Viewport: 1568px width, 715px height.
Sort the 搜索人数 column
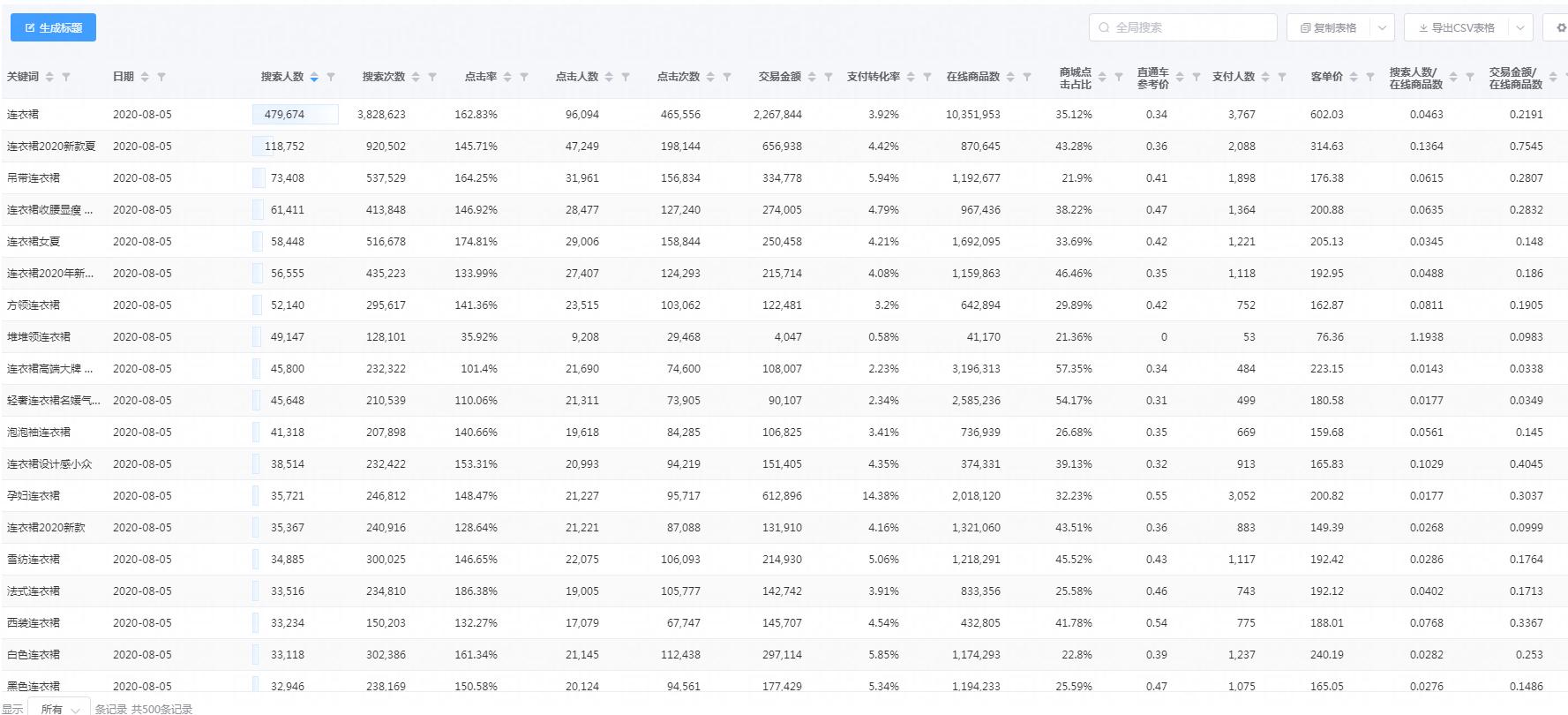coord(314,77)
